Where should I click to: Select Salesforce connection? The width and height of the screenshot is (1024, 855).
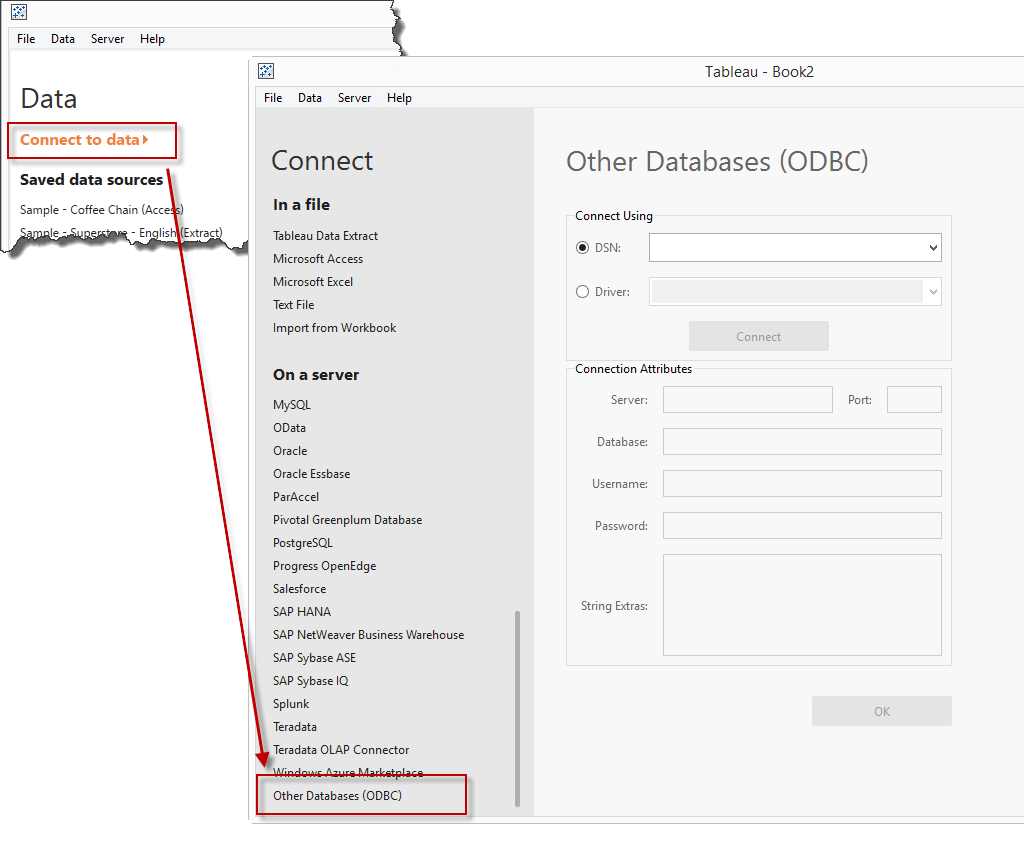[299, 589]
